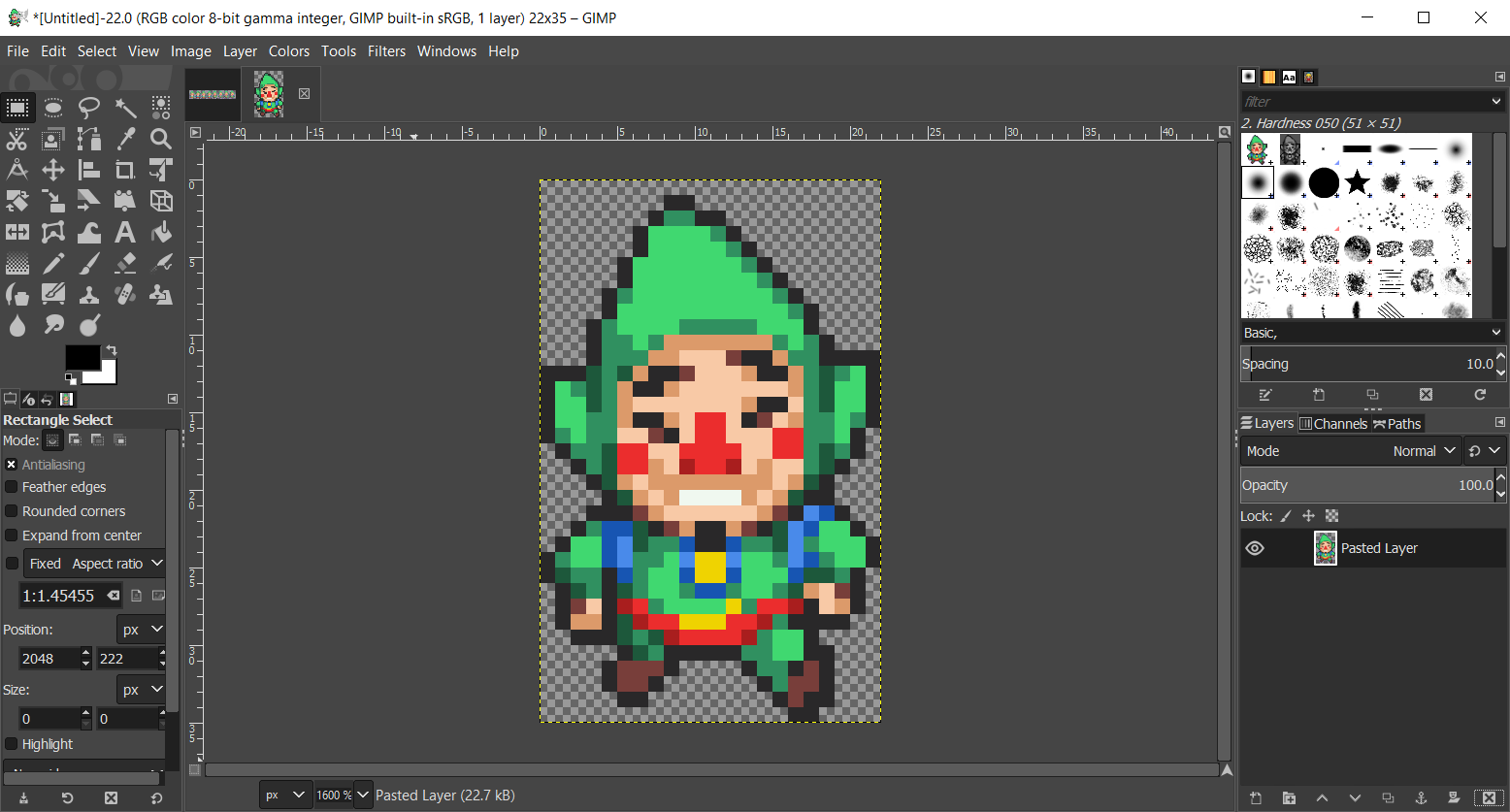1510x812 pixels.
Task: Select the Text tool
Action: (x=125, y=232)
